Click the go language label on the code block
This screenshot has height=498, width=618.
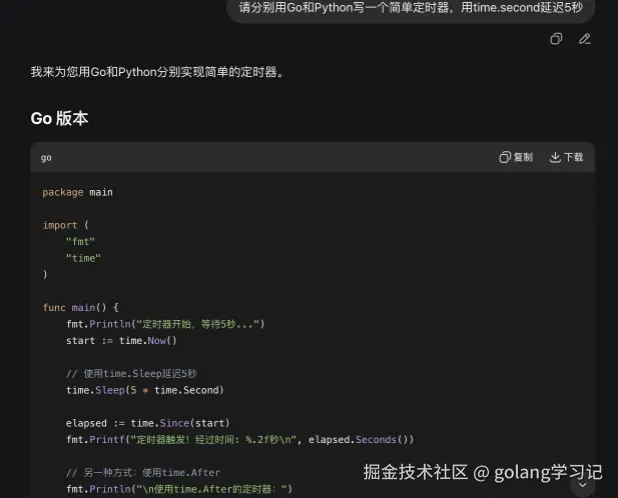(46, 158)
